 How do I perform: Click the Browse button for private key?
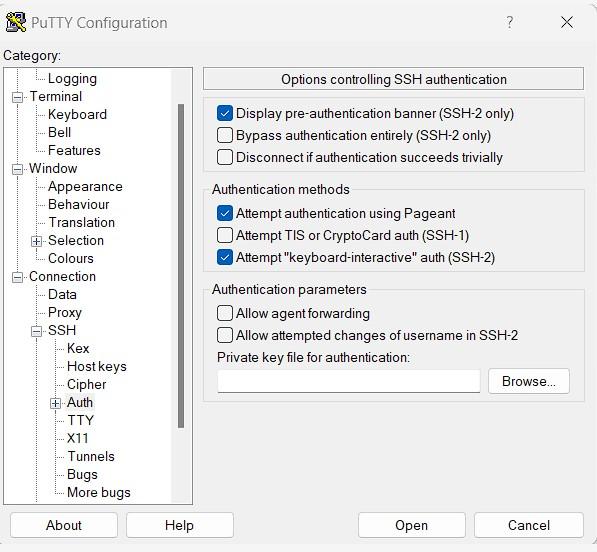tap(529, 381)
